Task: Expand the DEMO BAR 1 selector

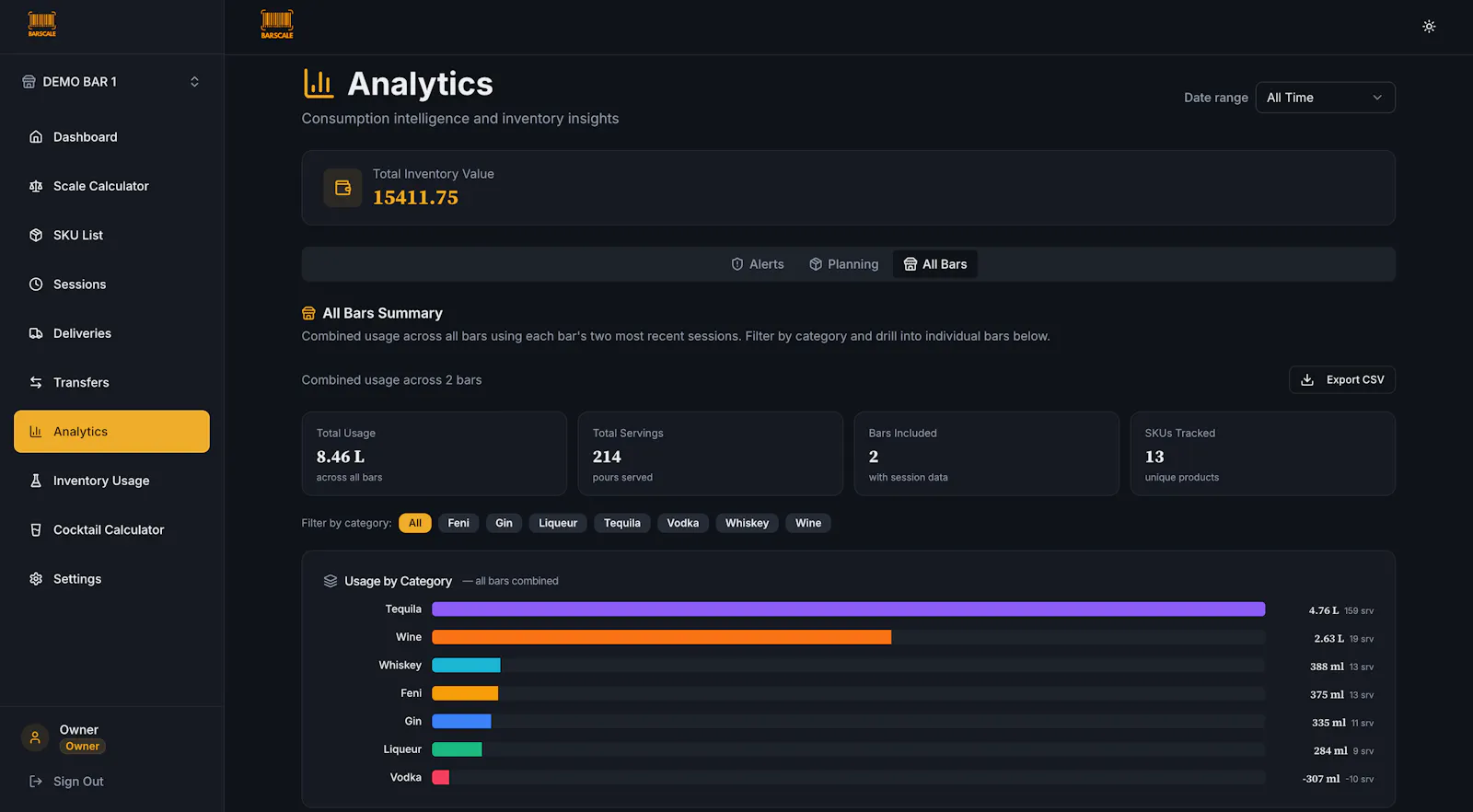Action: [x=111, y=82]
